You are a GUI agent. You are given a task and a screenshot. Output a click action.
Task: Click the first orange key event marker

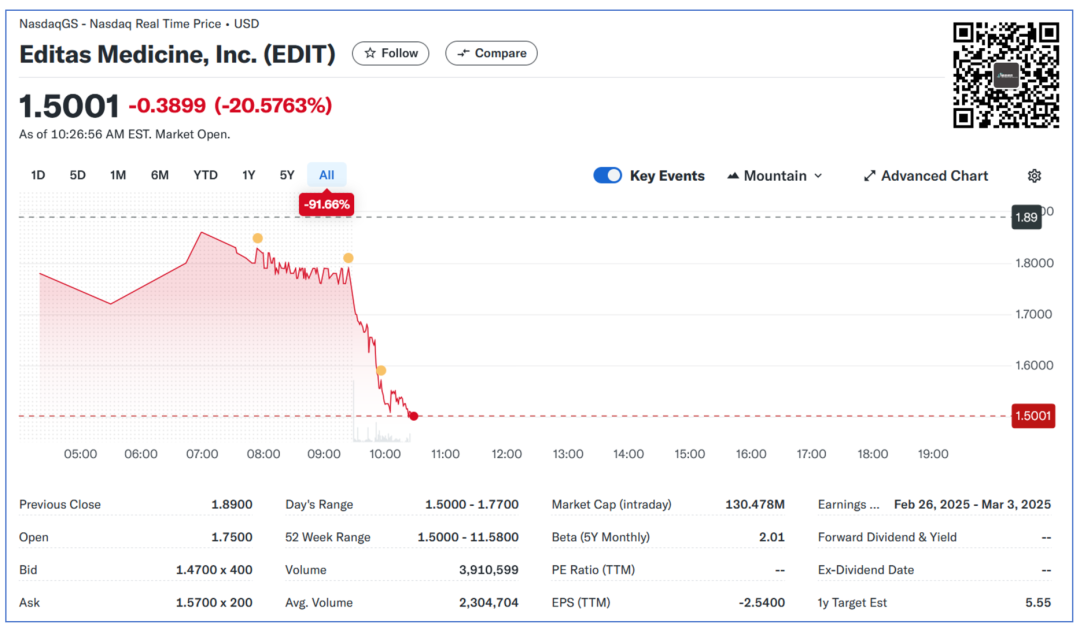257,238
